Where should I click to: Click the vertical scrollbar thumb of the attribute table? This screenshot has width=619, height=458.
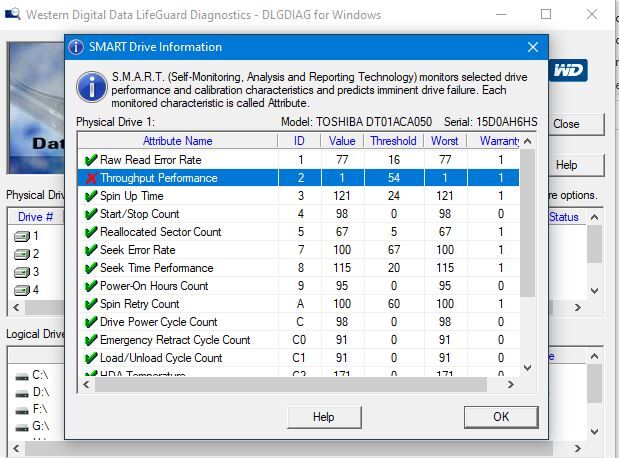coord(528,223)
